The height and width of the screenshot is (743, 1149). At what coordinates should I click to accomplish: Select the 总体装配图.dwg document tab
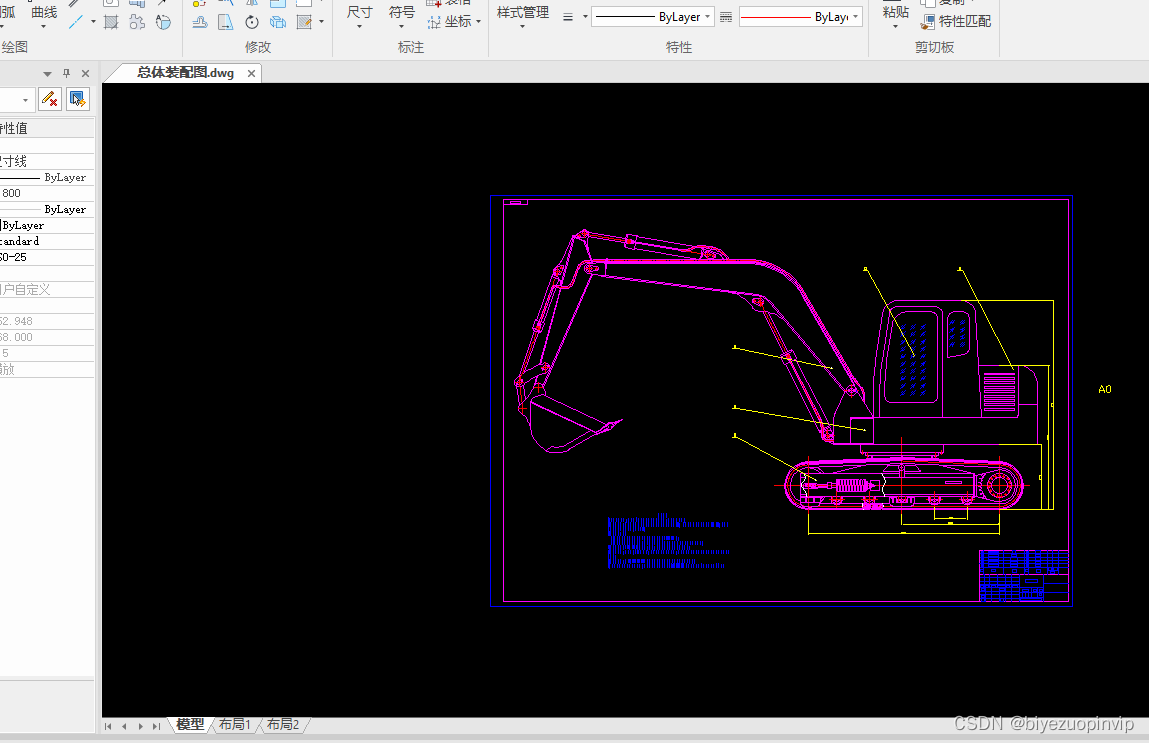[185, 73]
